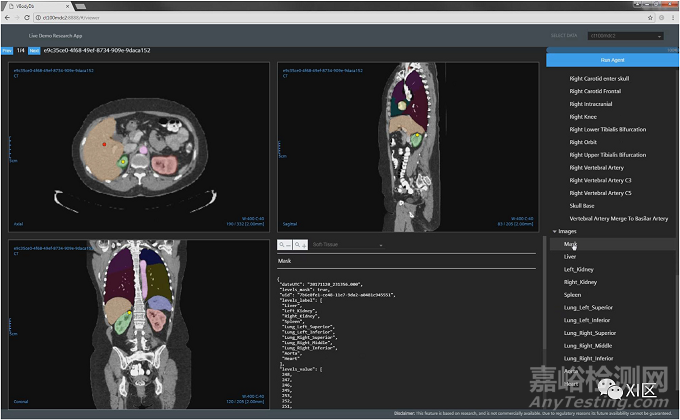Screen dimensions: 680x420
Task: Click the Prev image button
Action: tap(7, 48)
